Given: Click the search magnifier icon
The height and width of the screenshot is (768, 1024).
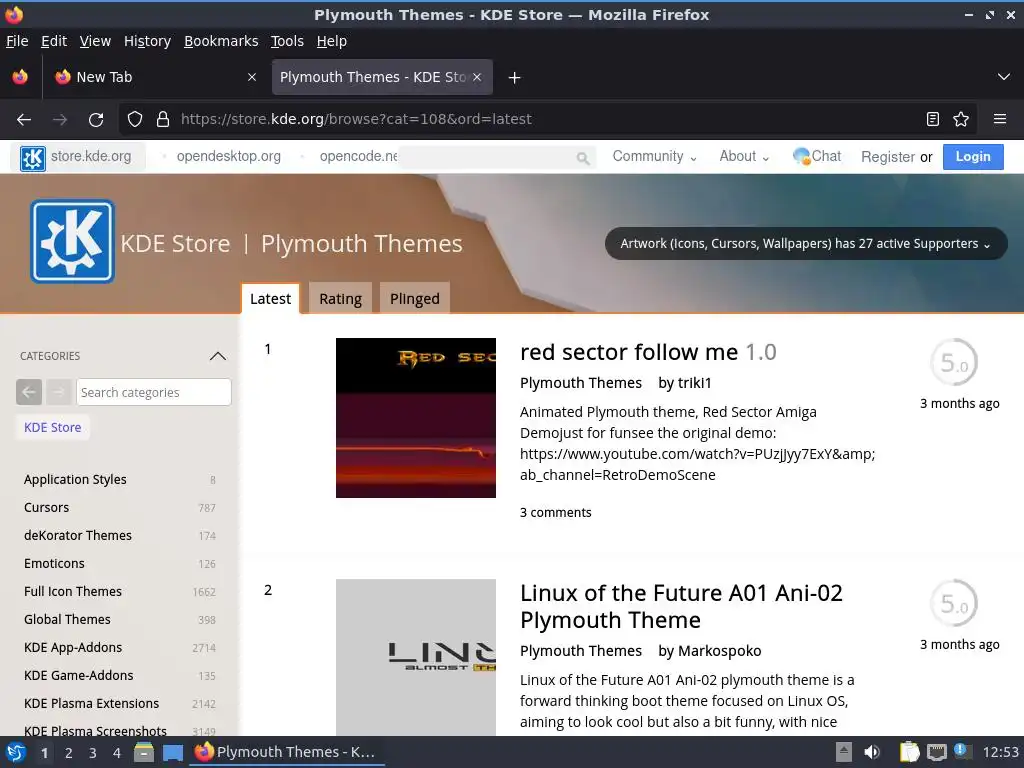Looking at the screenshot, I should [583, 157].
